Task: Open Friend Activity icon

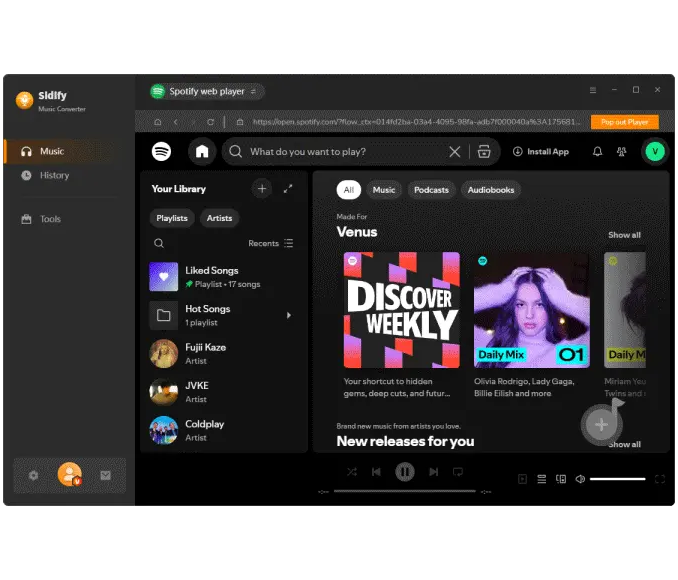Action: tap(621, 151)
